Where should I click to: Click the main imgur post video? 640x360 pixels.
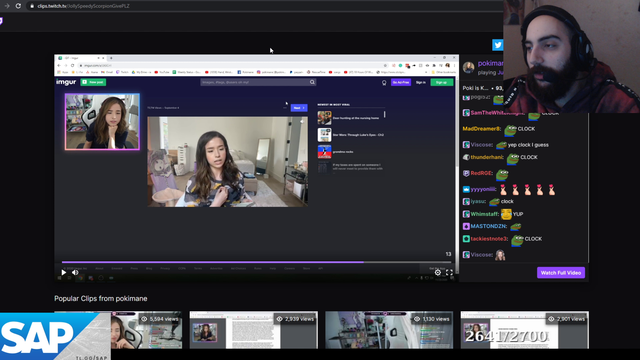[x=228, y=162]
